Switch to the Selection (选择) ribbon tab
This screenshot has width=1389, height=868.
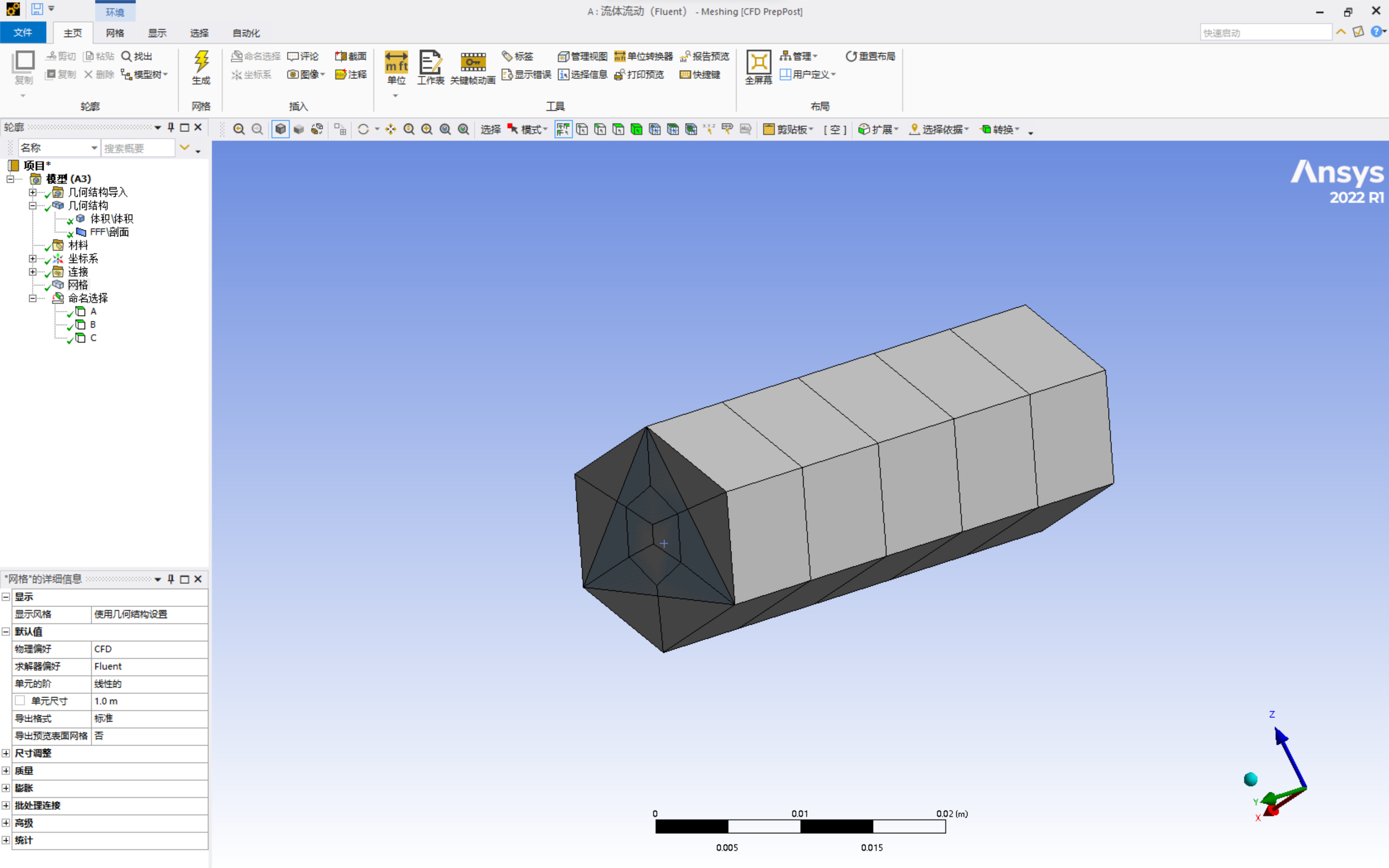(x=199, y=33)
